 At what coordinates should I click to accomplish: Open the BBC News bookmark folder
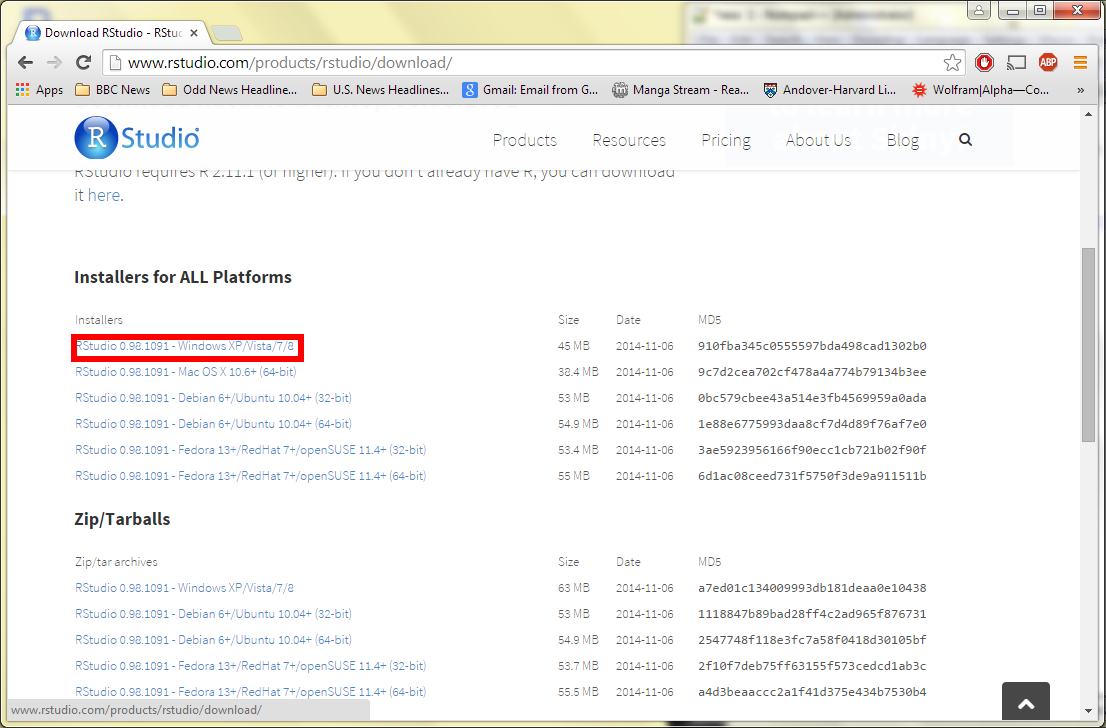pos(113,90)
